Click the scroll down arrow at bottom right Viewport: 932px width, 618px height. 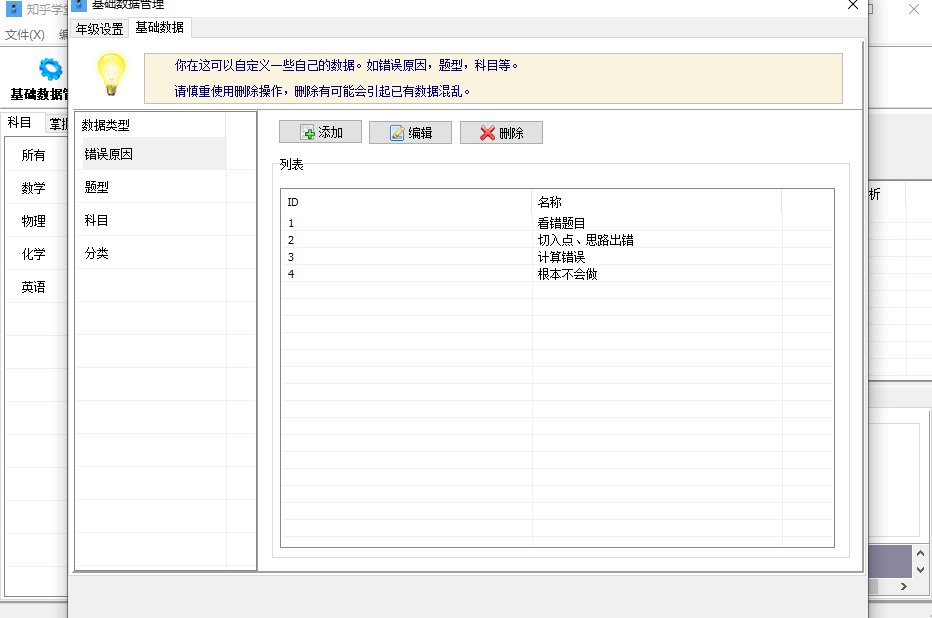point(921,569)
